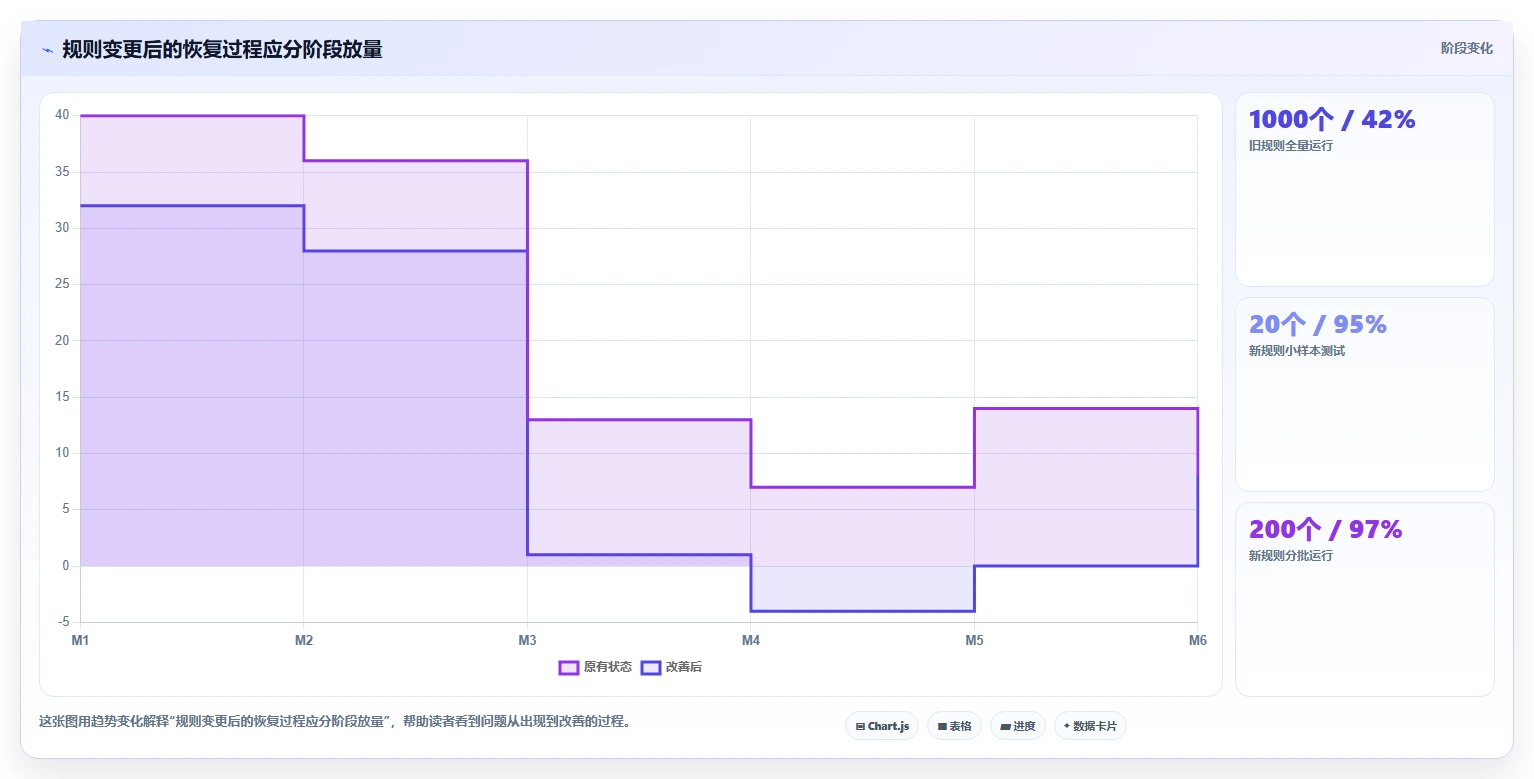Screen dimensions: 1534x779
Task: Click the 阶段变化 label in header
Action: (x=1467, y=48)
